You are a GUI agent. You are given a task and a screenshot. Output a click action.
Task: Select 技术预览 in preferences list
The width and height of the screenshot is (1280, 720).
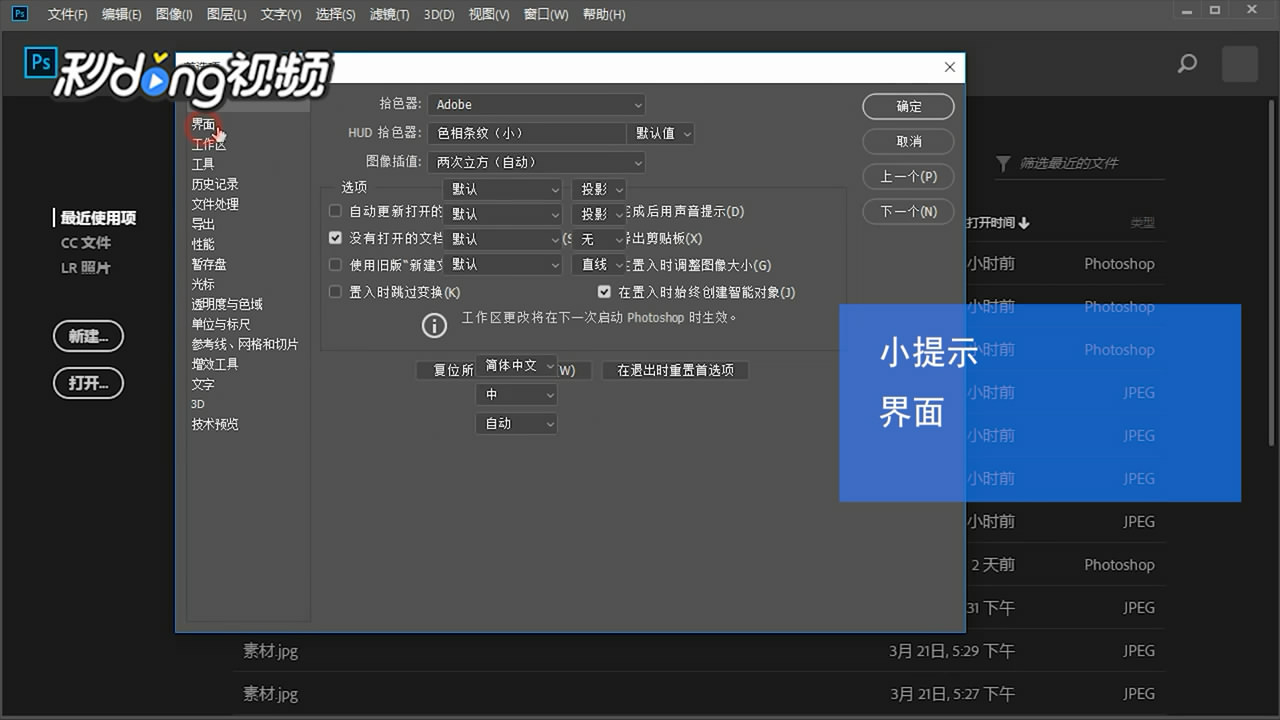(x=215, y=424)
